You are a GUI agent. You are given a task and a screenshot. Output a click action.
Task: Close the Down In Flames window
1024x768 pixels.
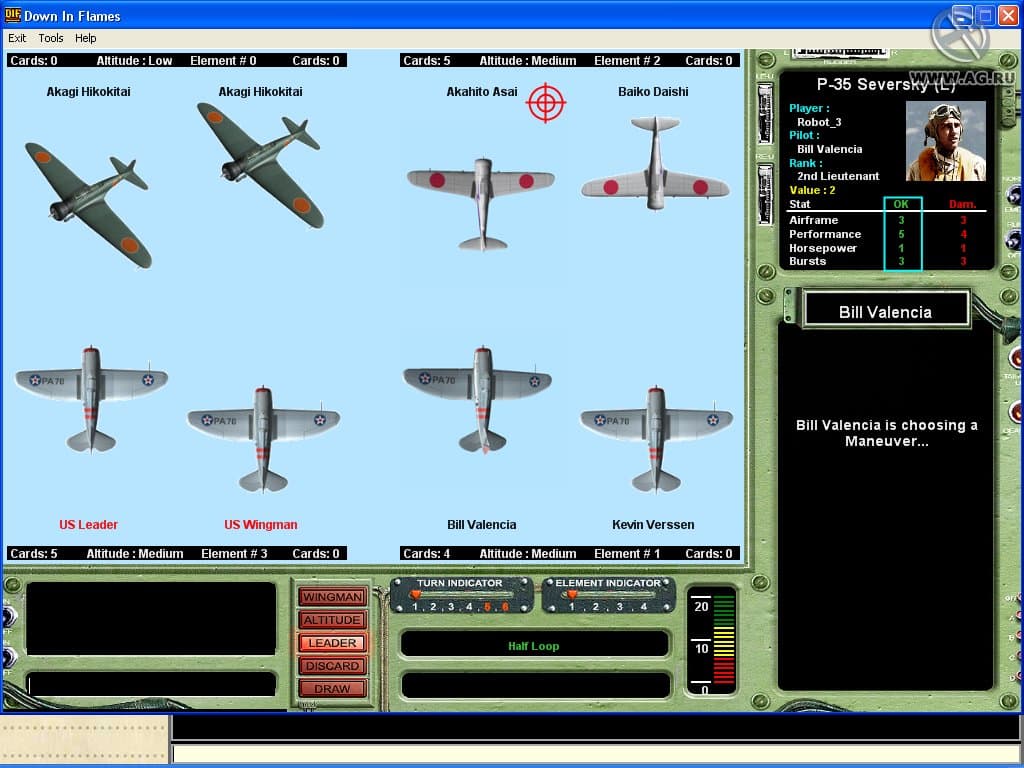point(1009,15)
